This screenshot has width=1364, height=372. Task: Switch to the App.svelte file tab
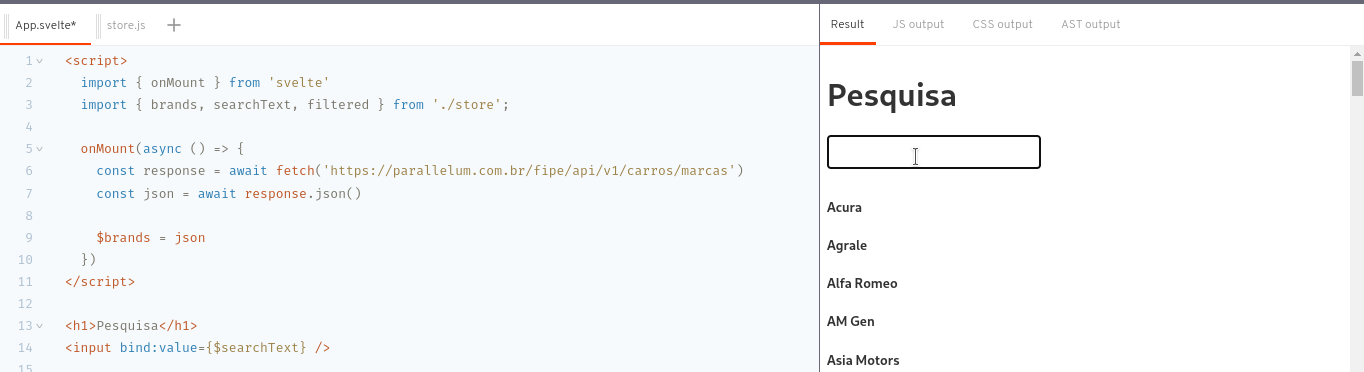46,25
